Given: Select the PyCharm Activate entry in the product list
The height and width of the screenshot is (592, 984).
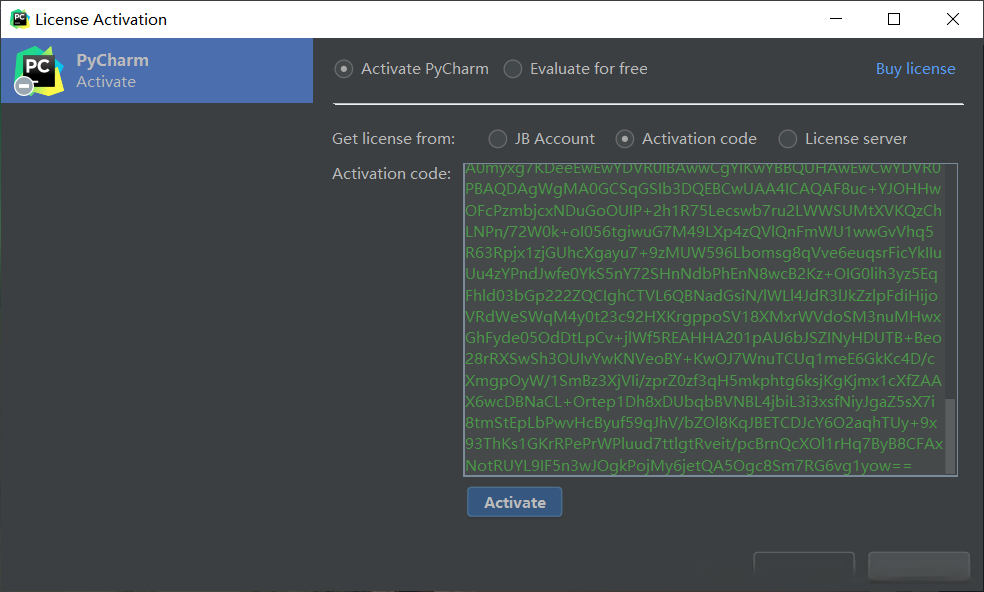Looking at the screenshot, I should coord(157,71).
